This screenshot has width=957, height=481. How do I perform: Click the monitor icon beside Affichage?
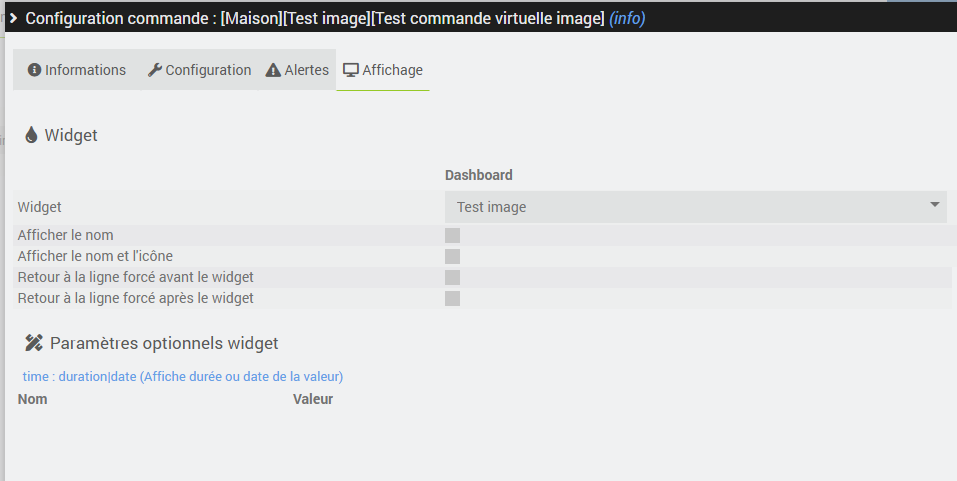[351, 70]
